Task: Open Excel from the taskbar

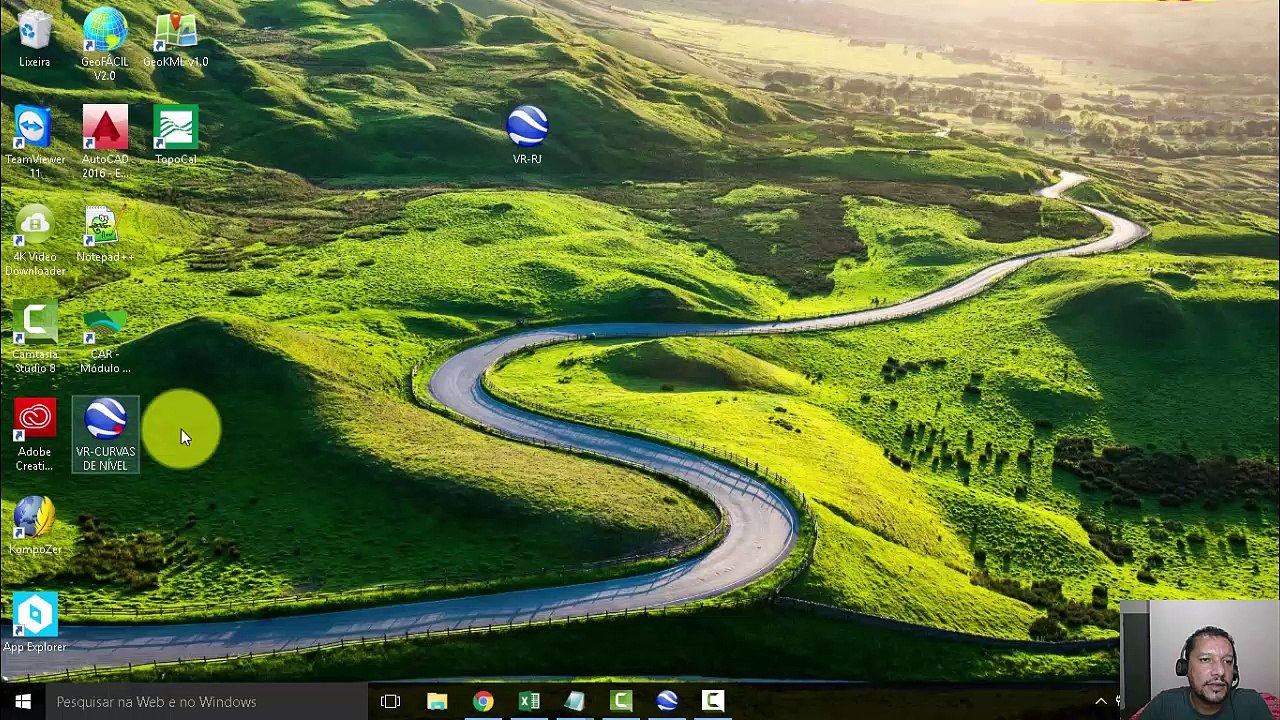Action: pyautogui.click(x=529, y=702)
